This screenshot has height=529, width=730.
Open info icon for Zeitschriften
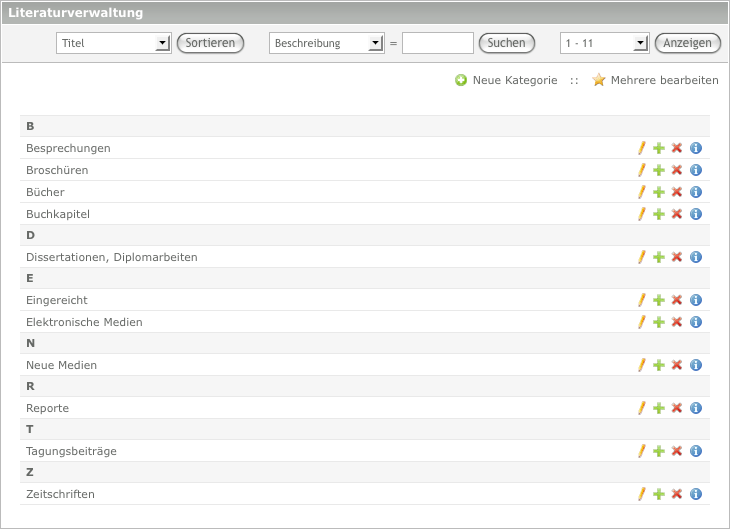click(x=696, y=494)
